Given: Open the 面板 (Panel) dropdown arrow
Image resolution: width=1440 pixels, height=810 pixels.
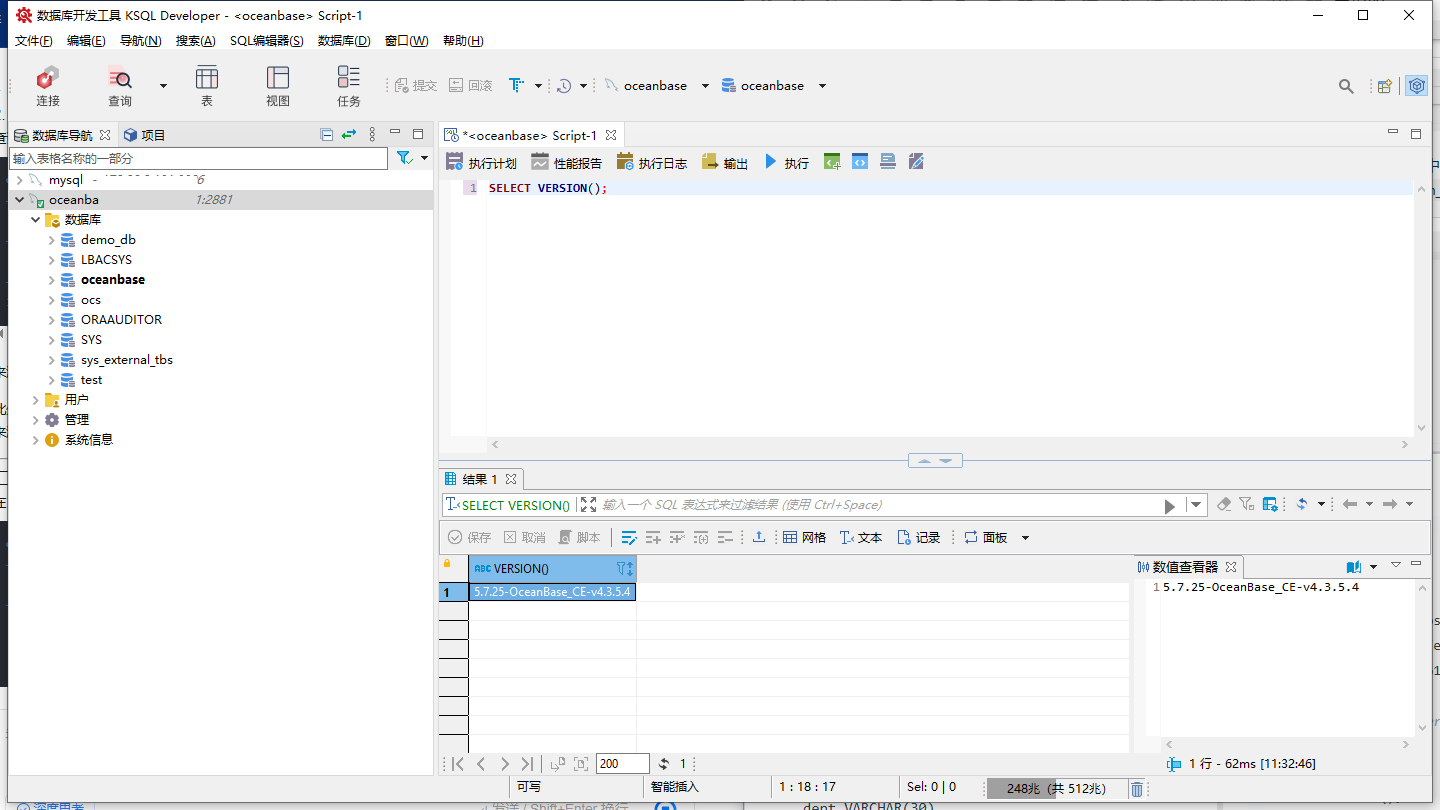Looking at the screenshot, I should [1025, 538].
